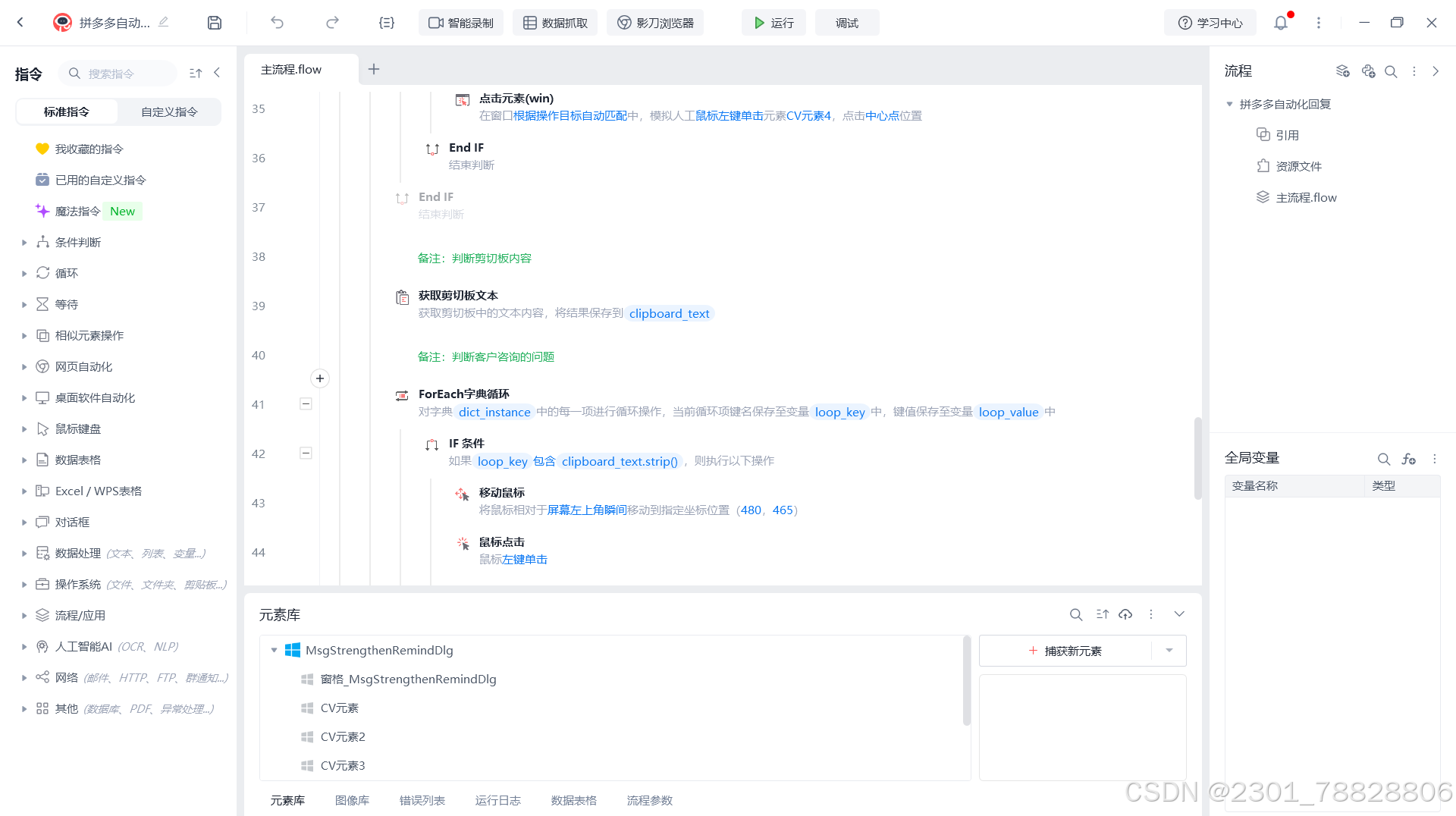The image size is (1456, 816).
Task: Click 智能录制 button
Action: [x=461, y=23]
